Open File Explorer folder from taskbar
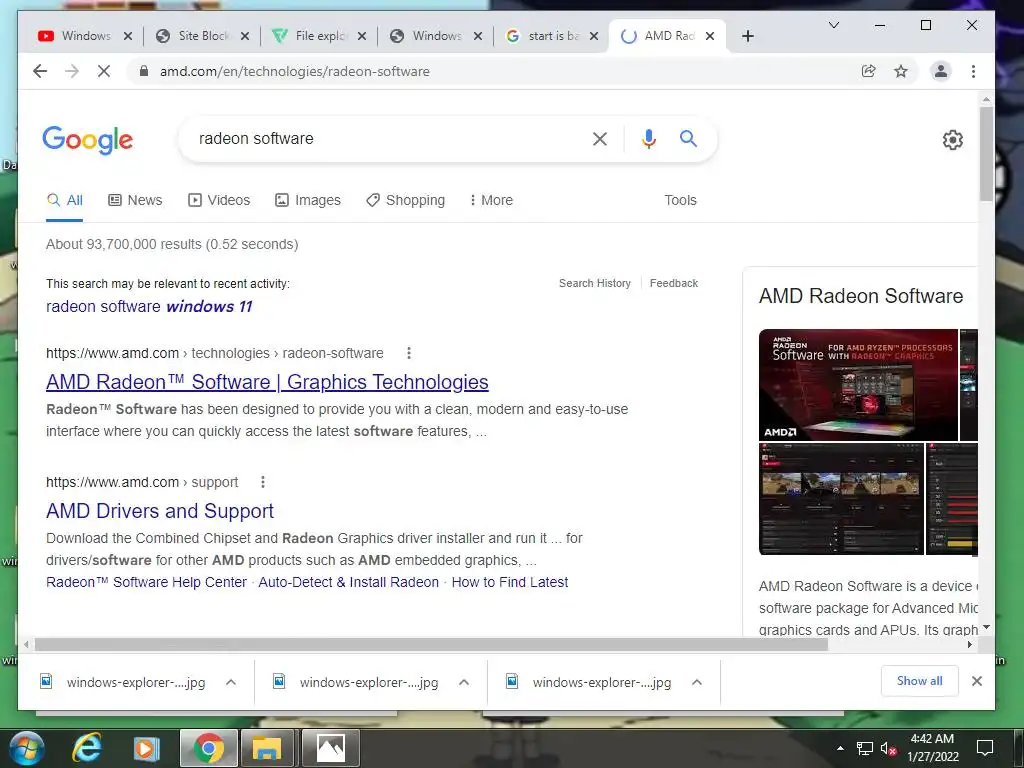This screenshot has width=1024, height=768. tap(266, 748)
